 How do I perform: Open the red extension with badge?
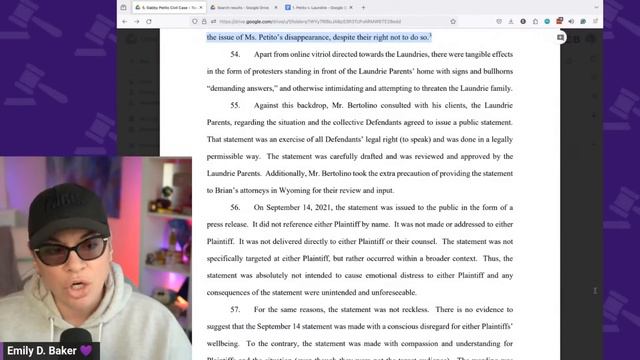click(x=559, y=21)
